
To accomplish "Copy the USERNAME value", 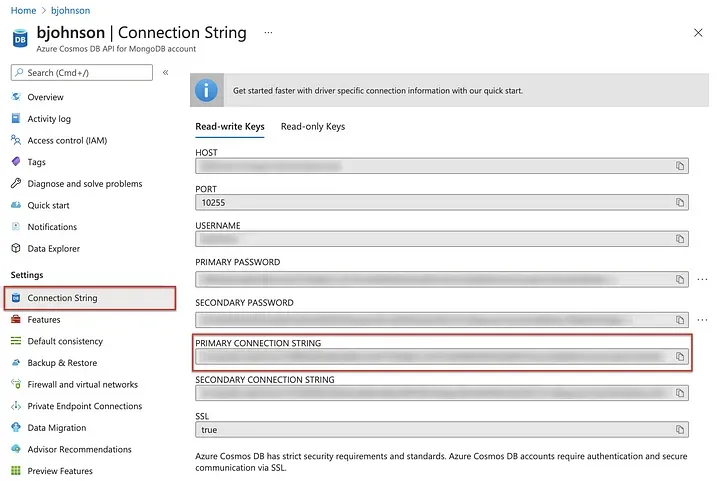I will coord(680,239).
